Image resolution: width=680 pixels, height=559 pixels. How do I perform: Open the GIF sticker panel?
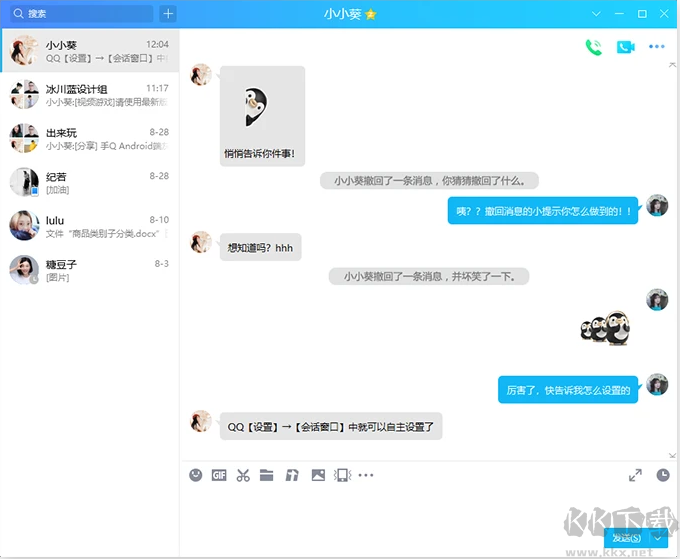(219, 475)
